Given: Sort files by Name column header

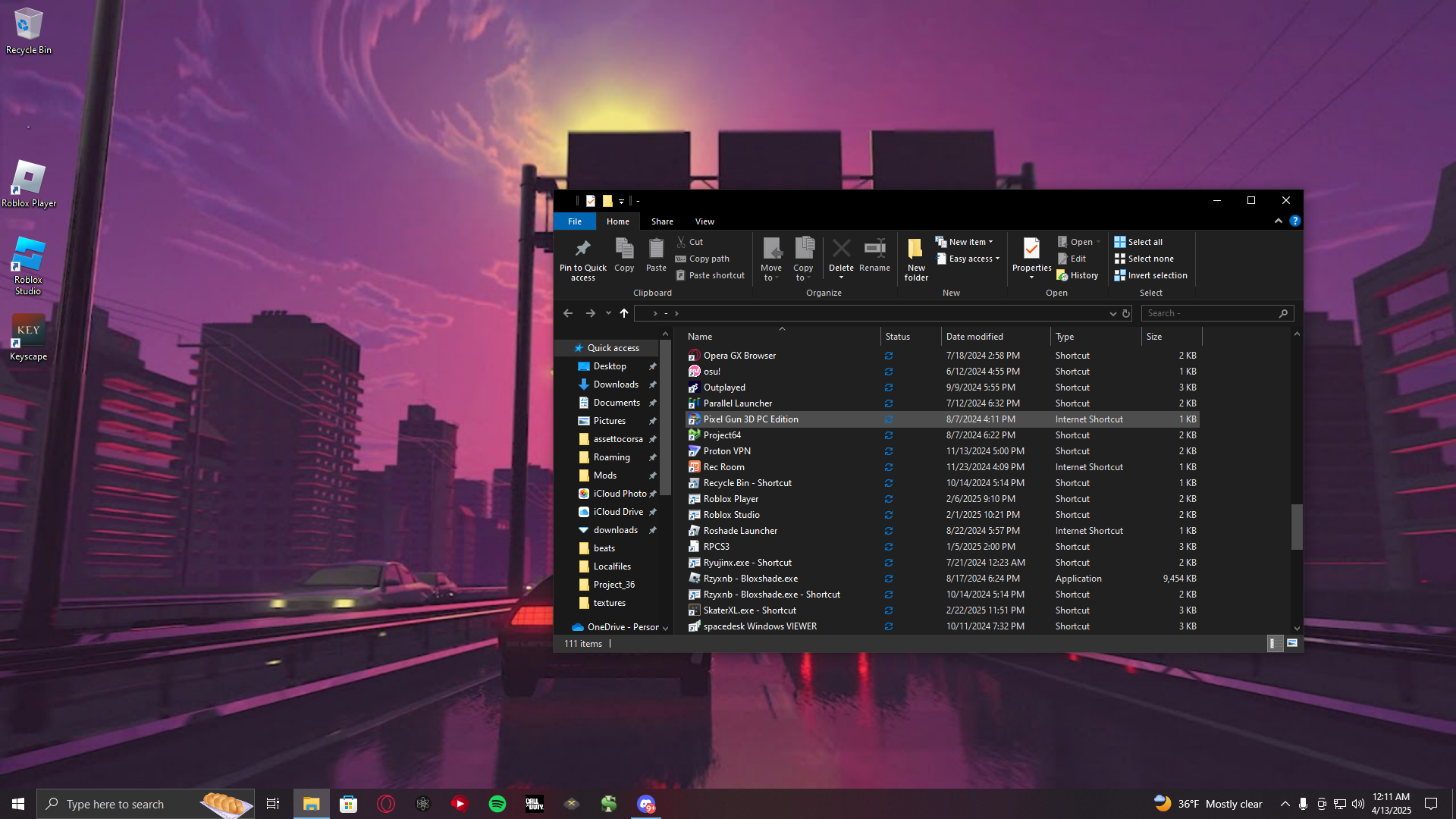Looking at the screenshot, I should tap(781, 337).
